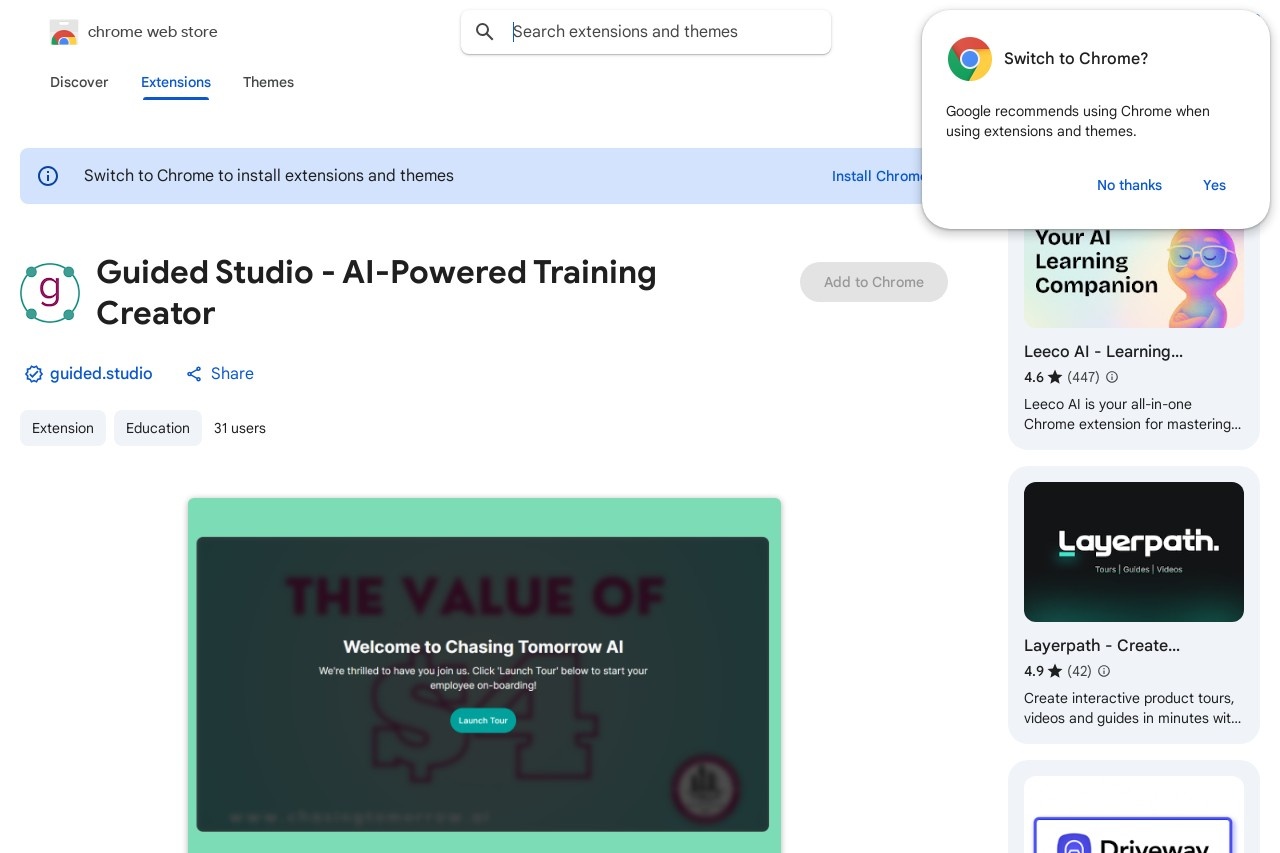Click the Layerpath description text

pos(1132,708)
